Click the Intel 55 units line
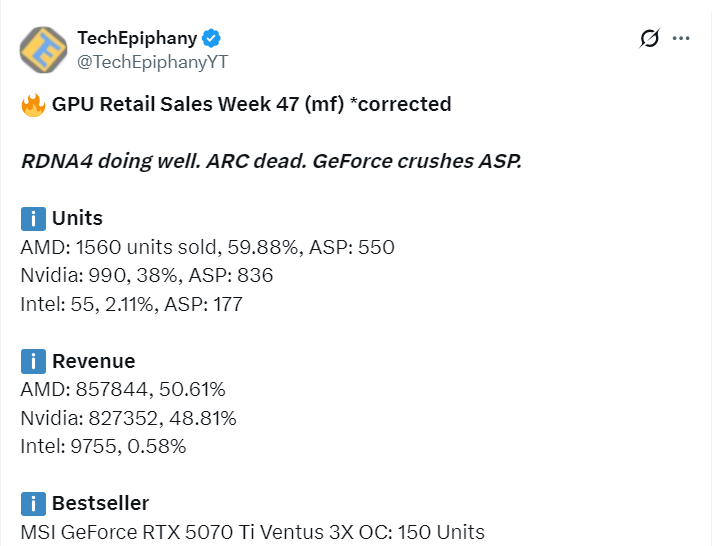Screen dimensions: 714x546 [131, 304]
